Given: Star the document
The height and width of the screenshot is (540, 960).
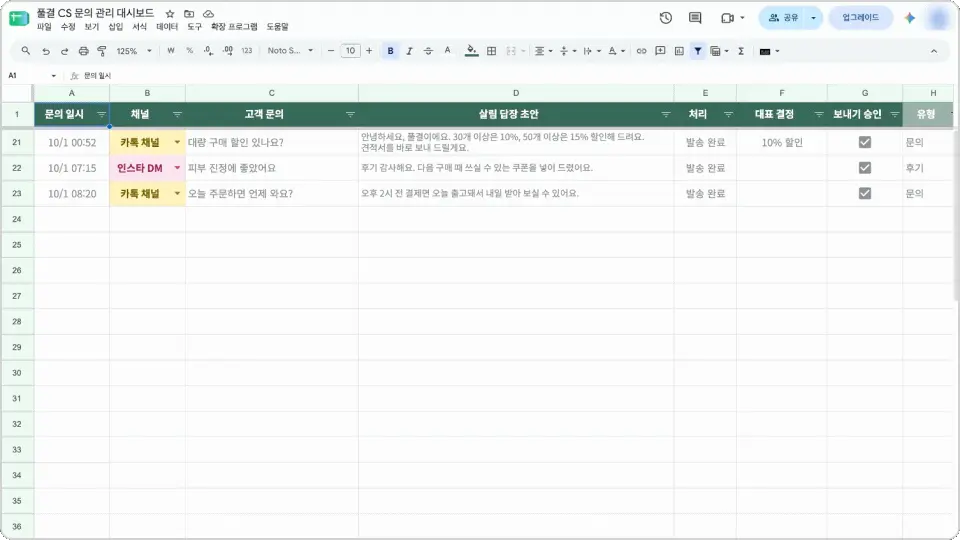Looking at the screenshot, I should 170,13.
